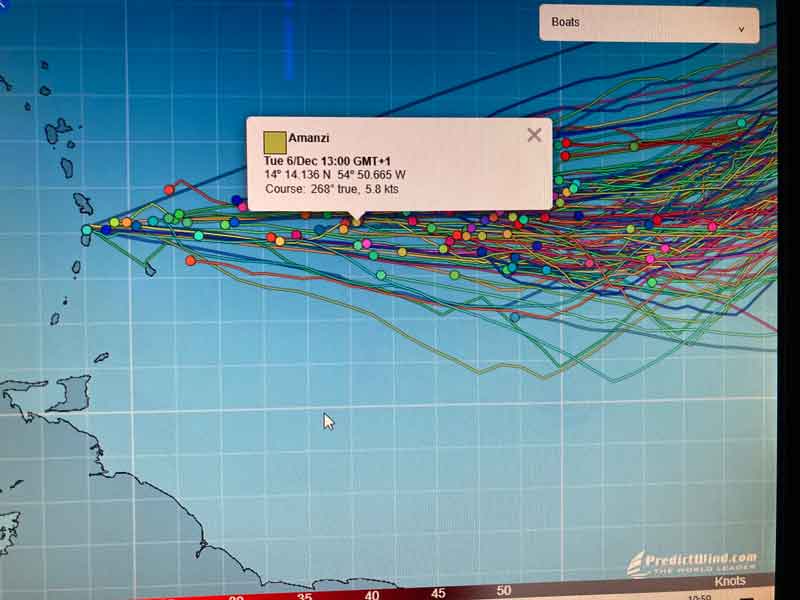The width and height of the screenshot is (800, 600).
Task: Select the cyan boat marker at St Lucia finish
Action: 87,230
